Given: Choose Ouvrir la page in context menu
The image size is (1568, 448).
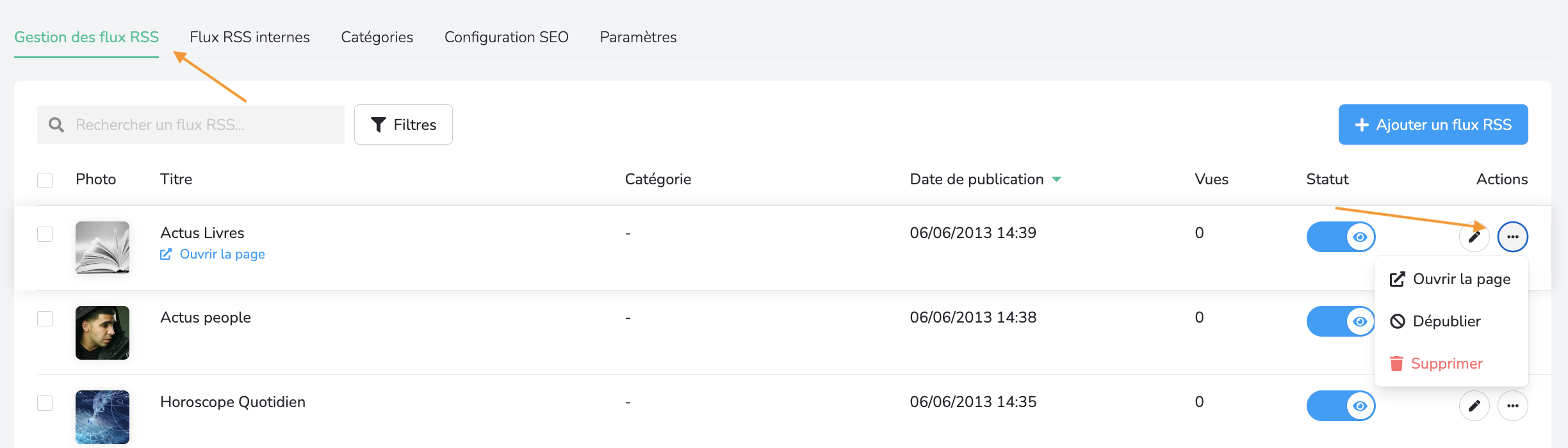Looking at the screenshot, I should 1451,279.
